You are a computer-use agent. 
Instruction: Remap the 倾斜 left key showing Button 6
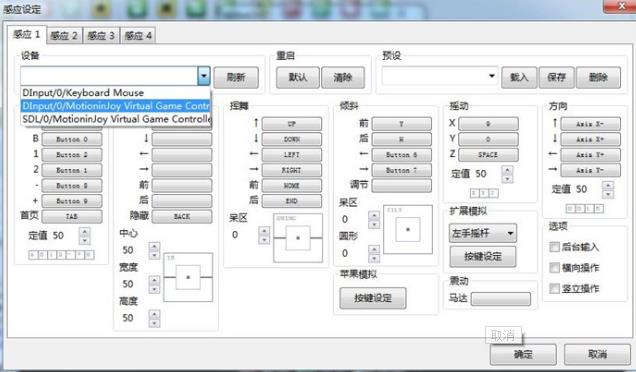402,155
